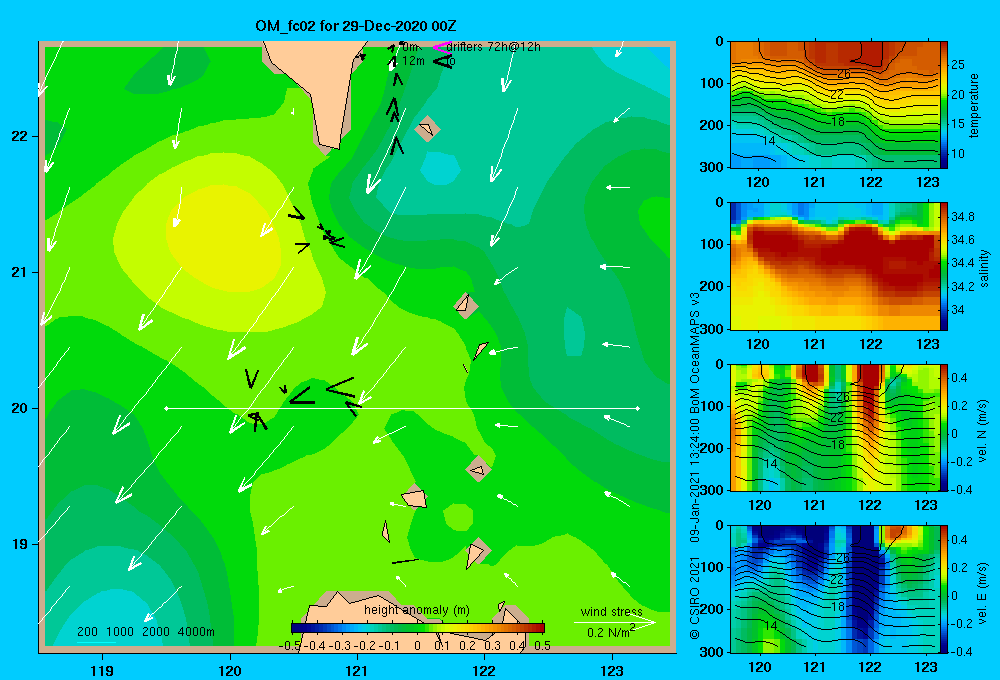Click the main map's longitude label "123"
This screenshot has width=1000, height=680.
click(612, 670)
